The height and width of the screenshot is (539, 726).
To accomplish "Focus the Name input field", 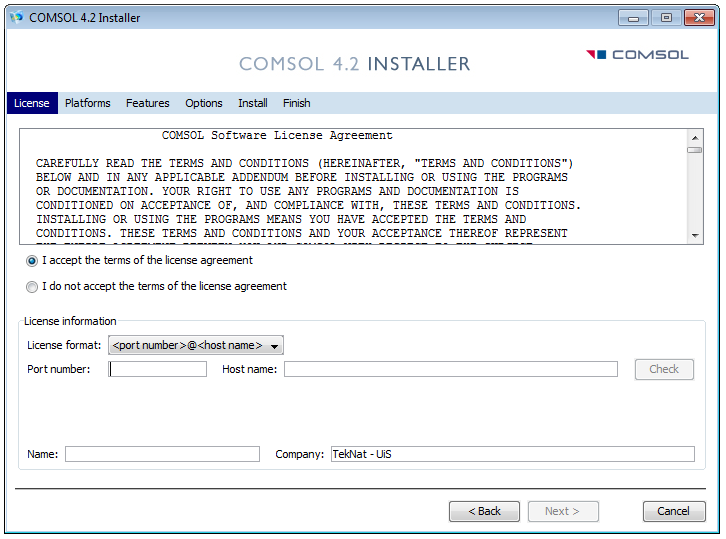I will (162, 454).
